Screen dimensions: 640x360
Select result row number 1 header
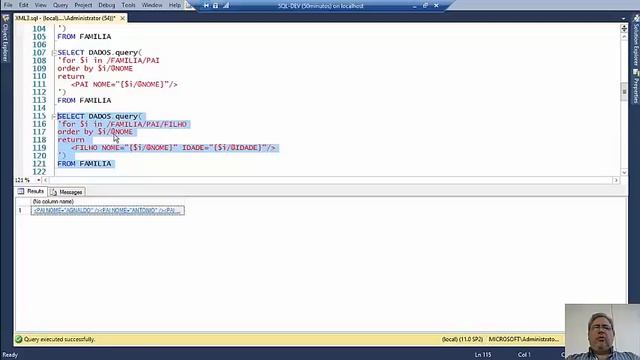click(x=20, y=211)
